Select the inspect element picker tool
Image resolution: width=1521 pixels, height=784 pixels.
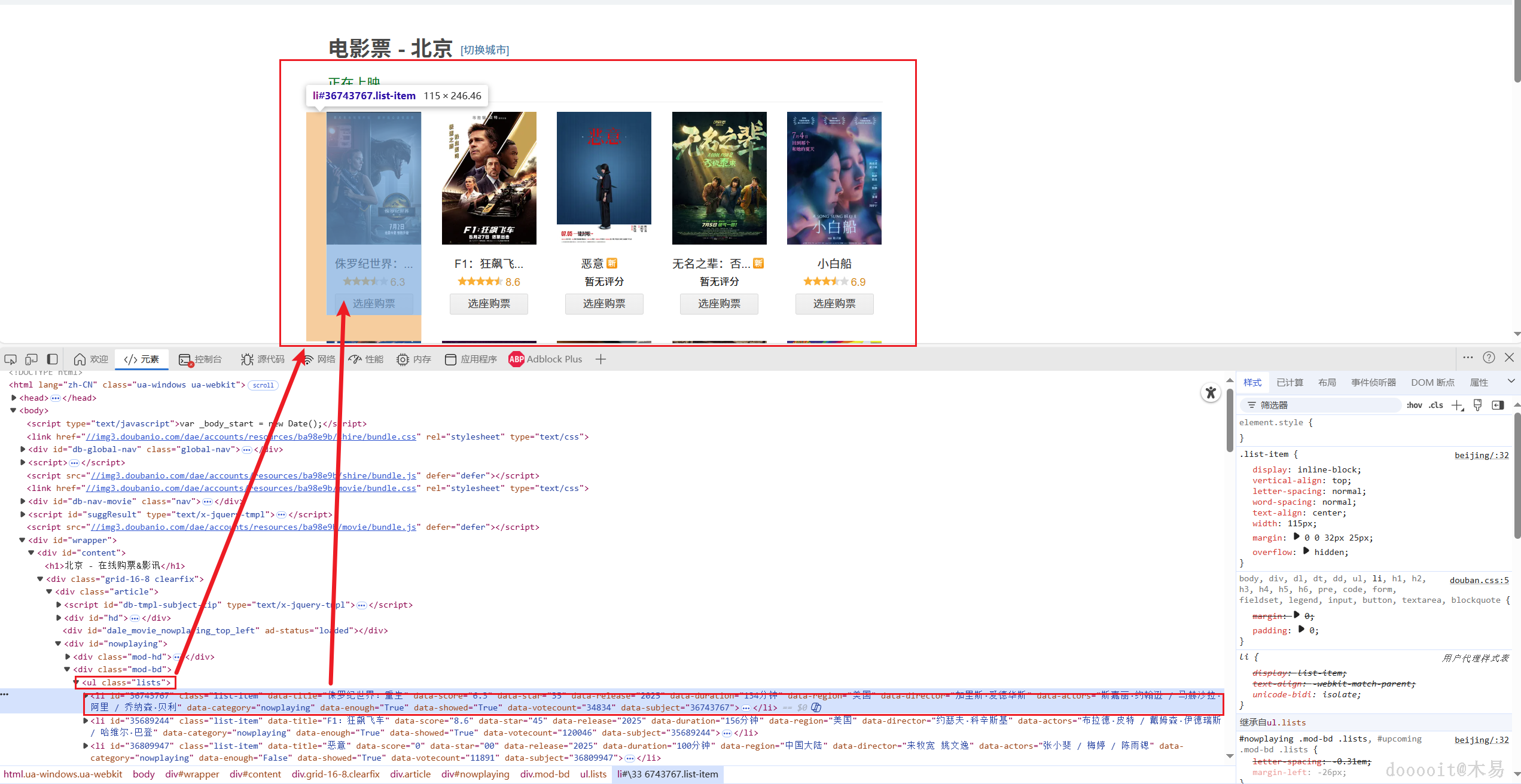10,359
